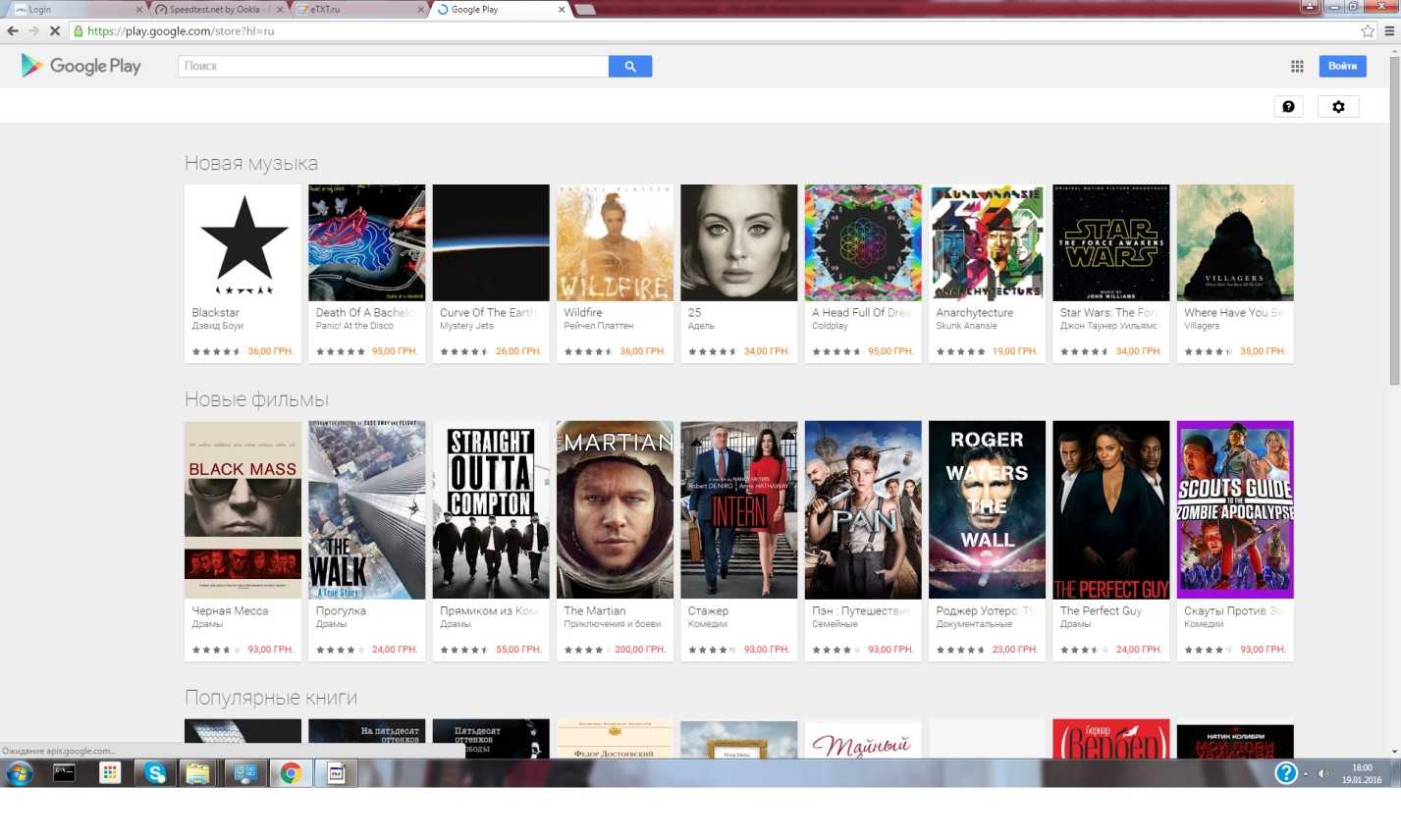Click the Google Play logo

point(81,66)
